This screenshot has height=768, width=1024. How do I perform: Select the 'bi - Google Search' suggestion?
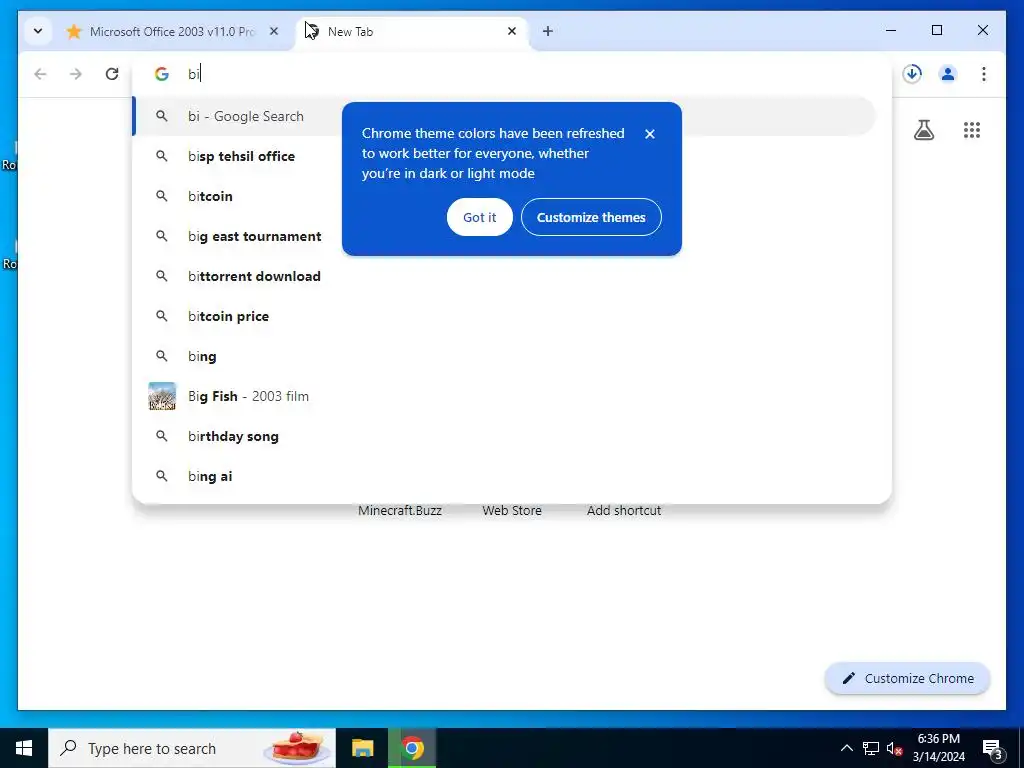point(504,116)
